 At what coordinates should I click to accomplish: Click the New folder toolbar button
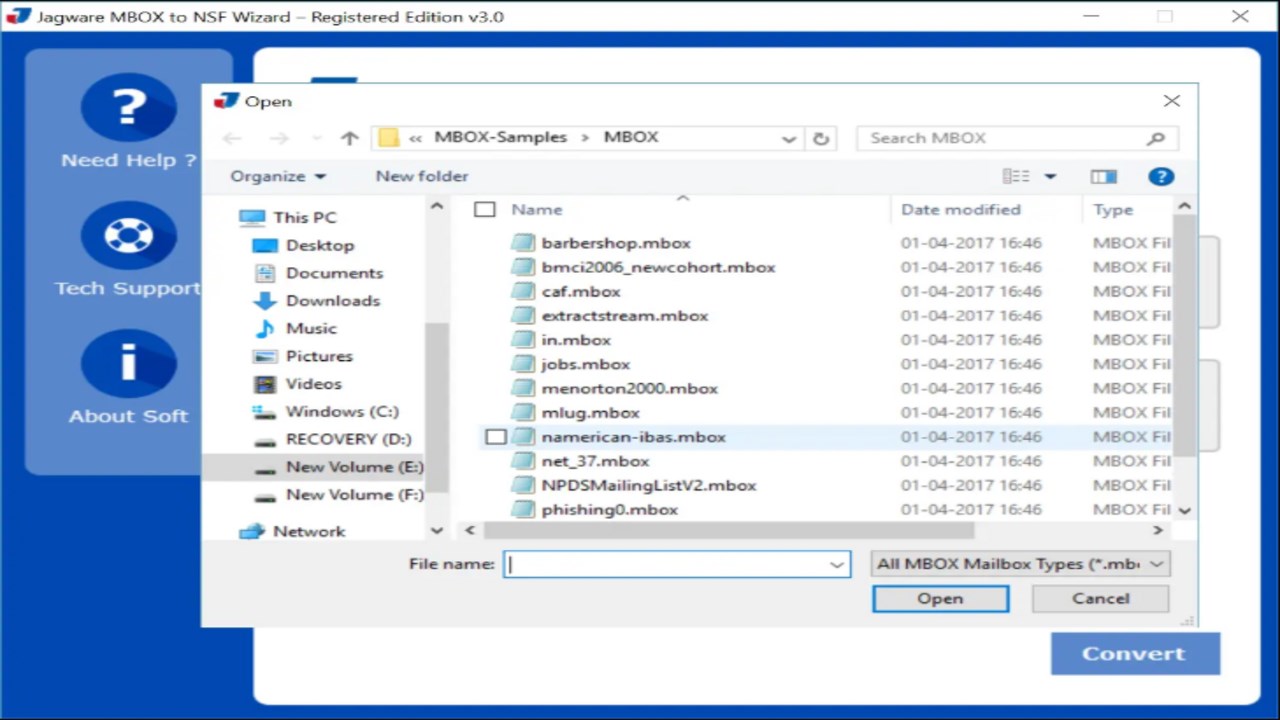click(422, 176)
